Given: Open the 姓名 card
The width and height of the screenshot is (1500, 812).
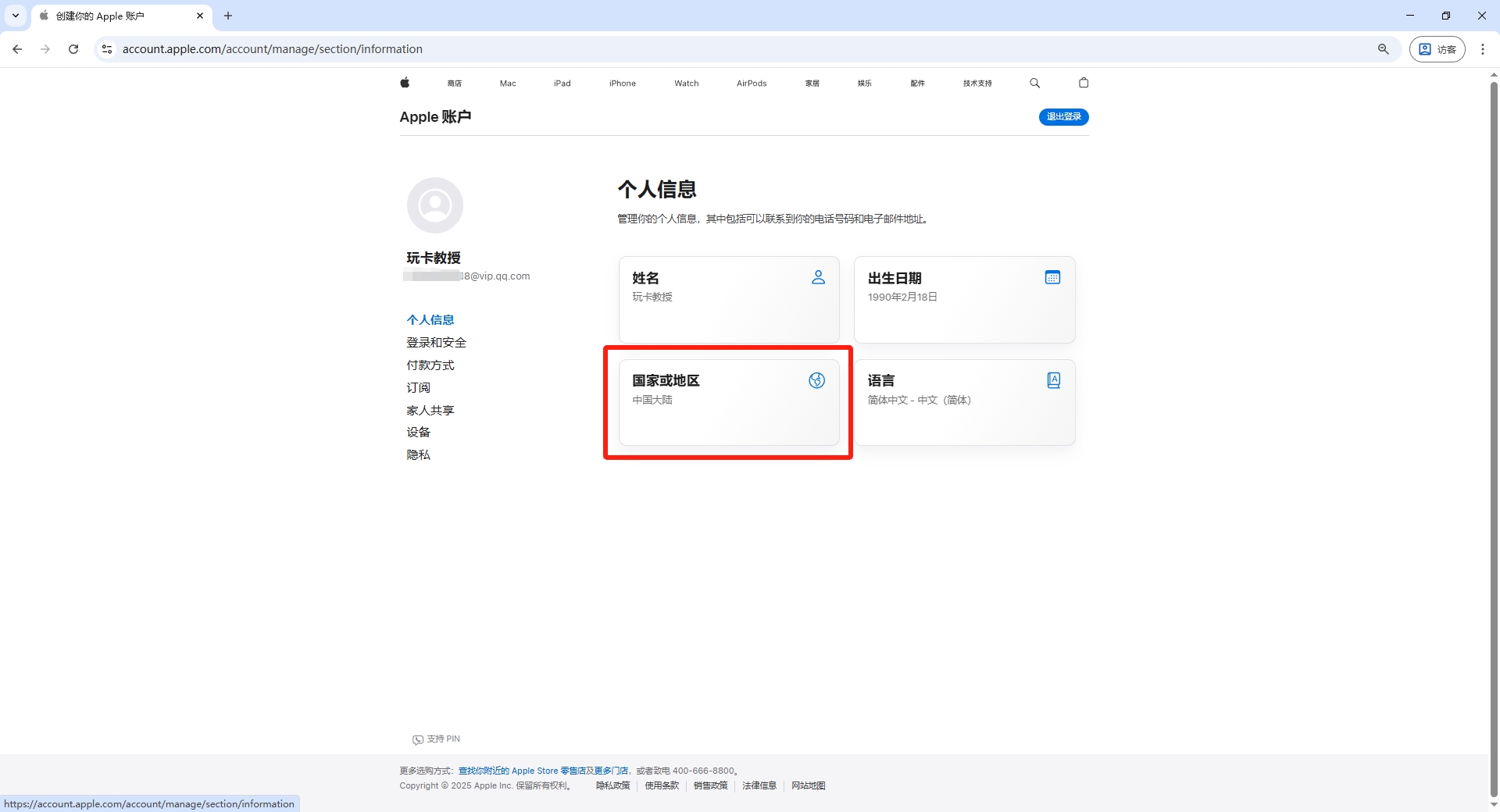Looking at the screenshot, I should 729,299.
